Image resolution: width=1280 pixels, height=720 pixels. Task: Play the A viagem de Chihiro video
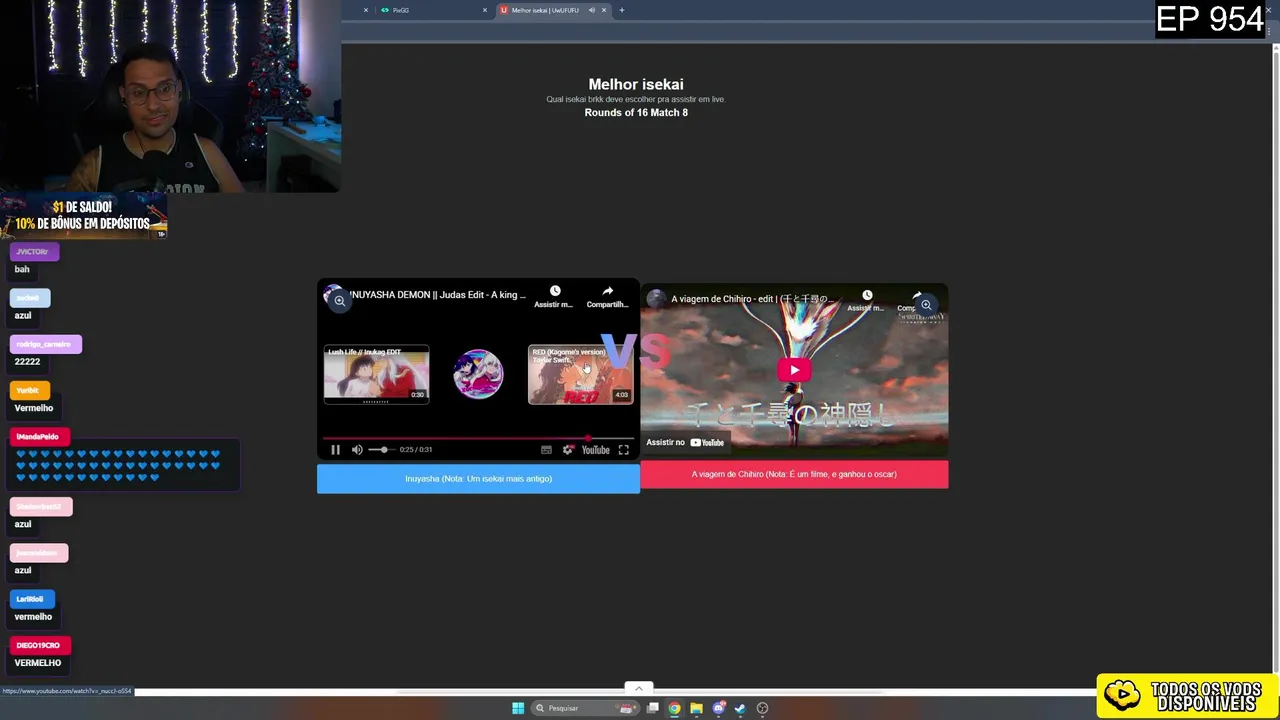pos(794,370)
